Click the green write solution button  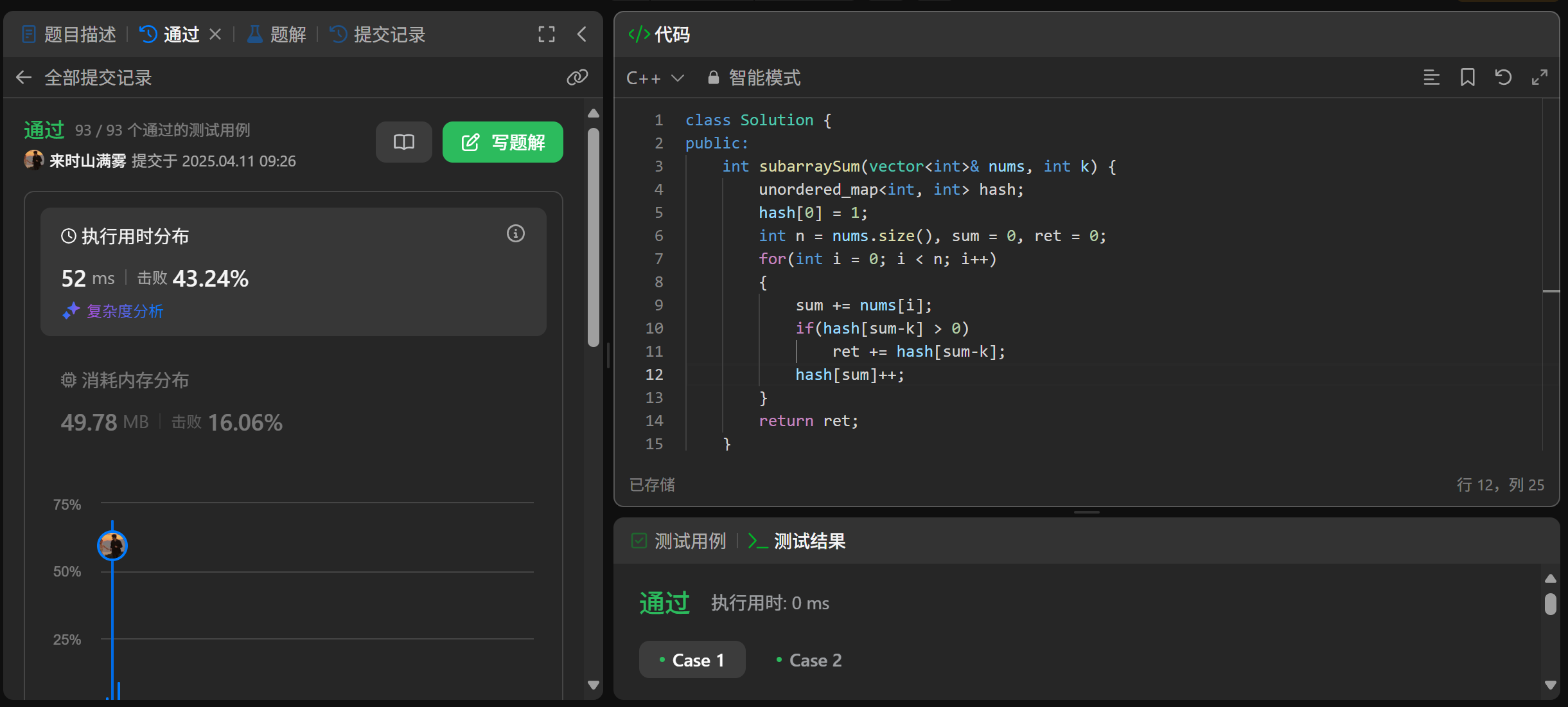[x=502, y=142]
